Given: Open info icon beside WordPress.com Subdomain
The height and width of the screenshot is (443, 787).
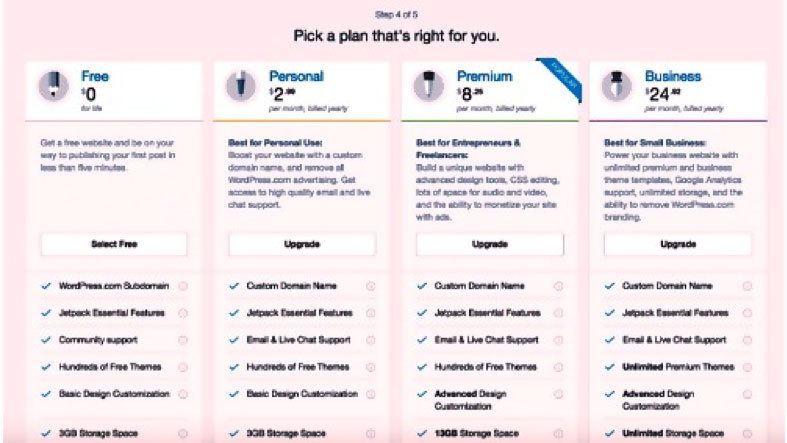Looking at the screenshot, I should coord(183,286).
